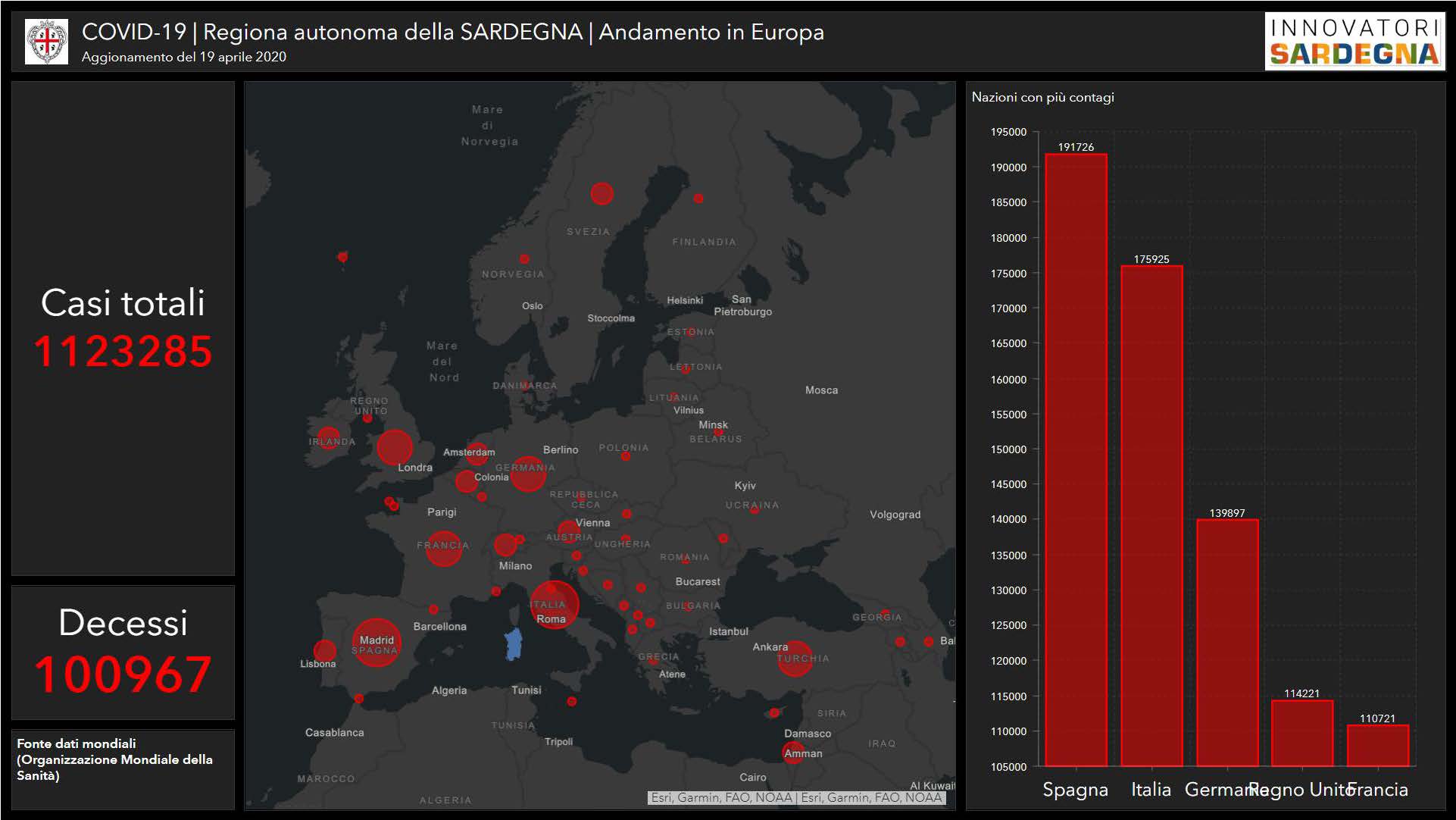
Task: Click the Sardegna region crest logo
Action: tap(46, 42)
